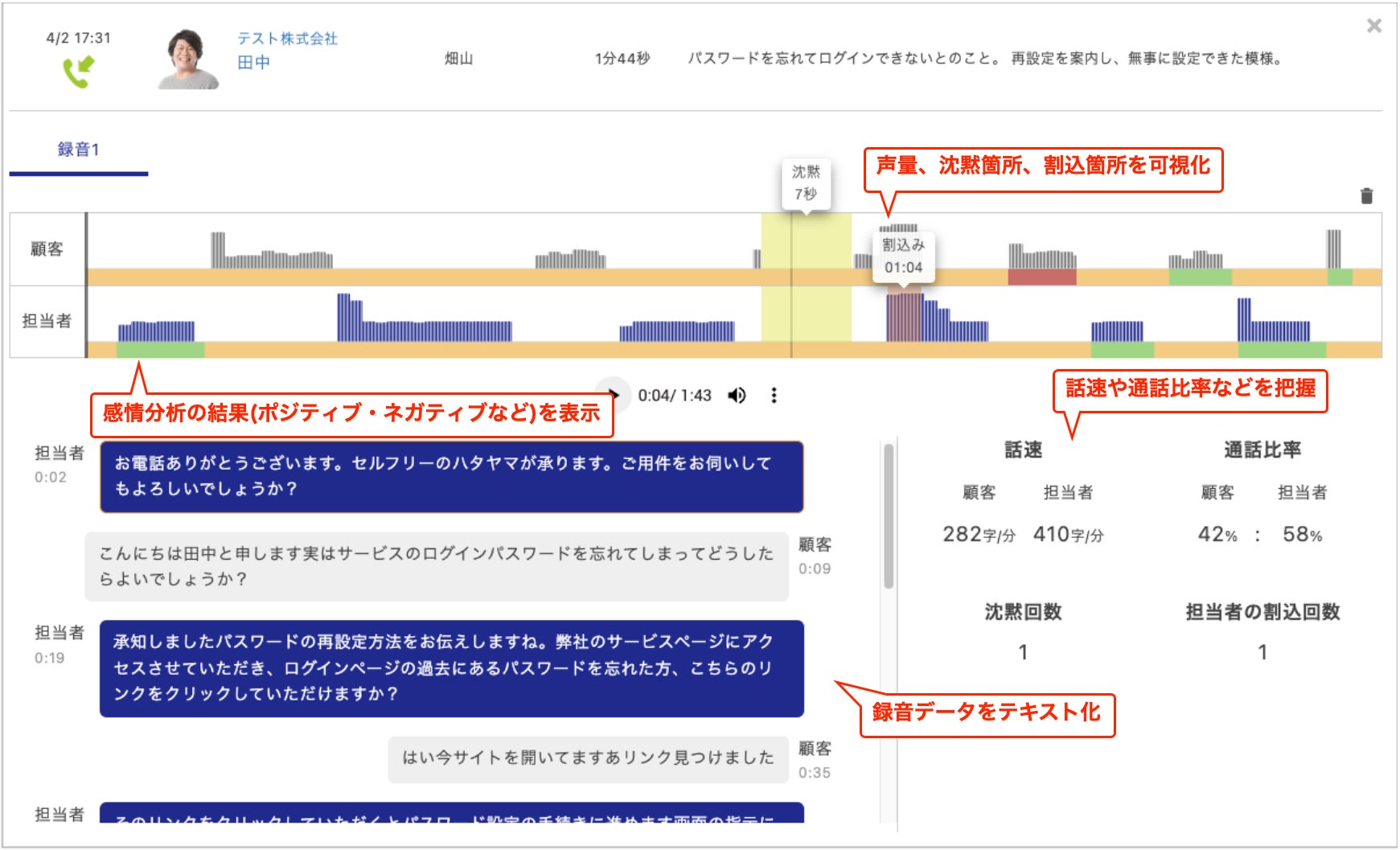
Task: Click the agent talk ratio 58%
Action: pos(1303,535)
